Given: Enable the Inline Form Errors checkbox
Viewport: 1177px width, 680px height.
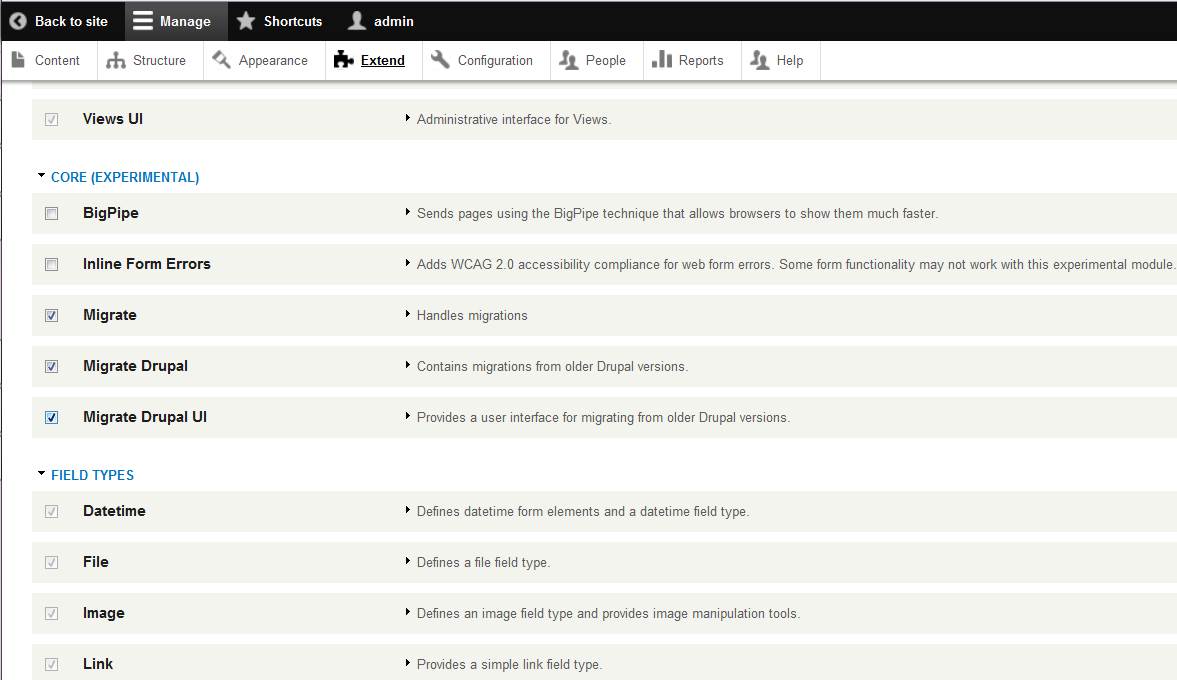Looking at the screenshot, I should 51,264.
